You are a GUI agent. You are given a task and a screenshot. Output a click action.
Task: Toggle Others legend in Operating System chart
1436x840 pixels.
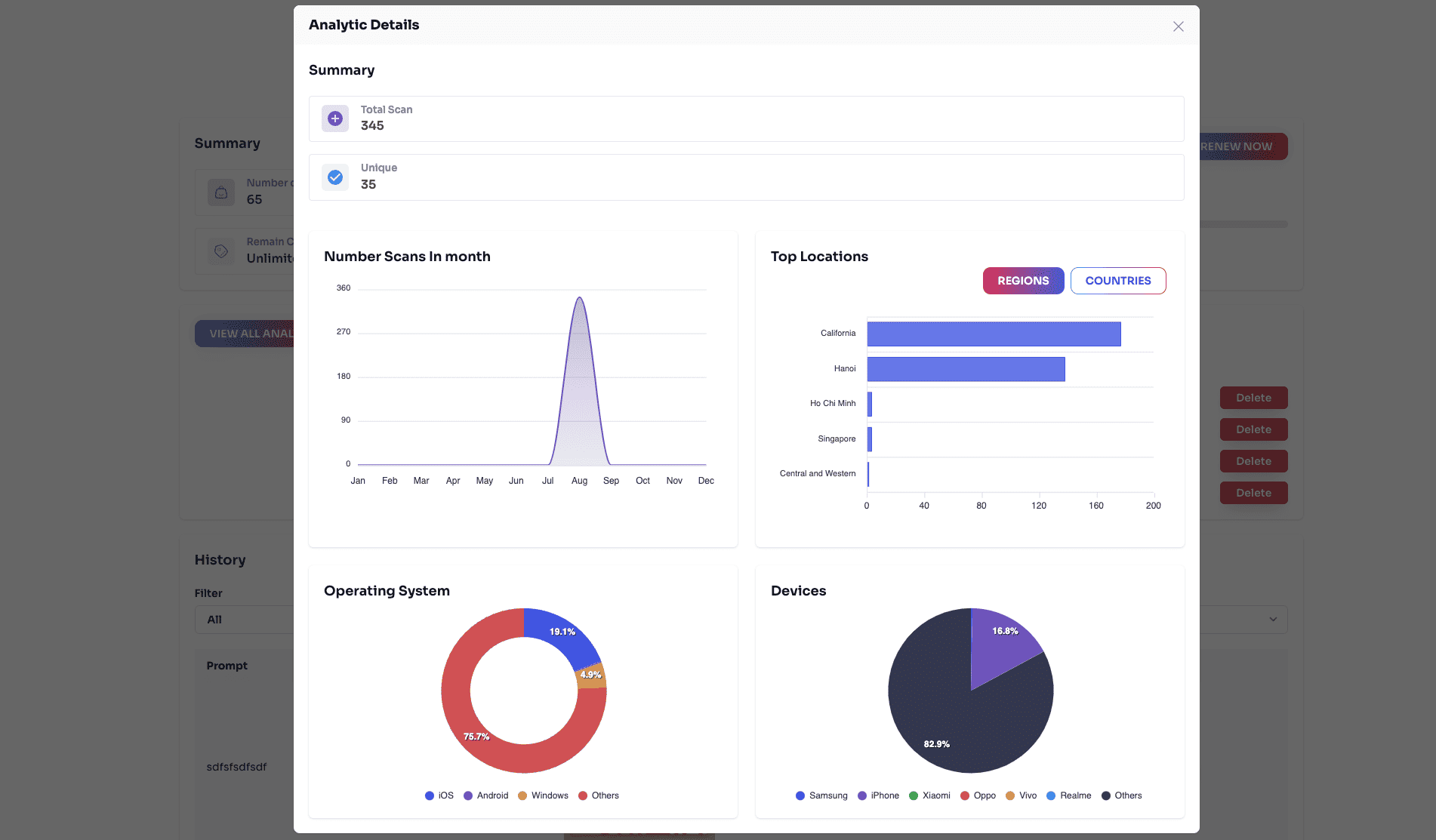(x=599, y=795)
